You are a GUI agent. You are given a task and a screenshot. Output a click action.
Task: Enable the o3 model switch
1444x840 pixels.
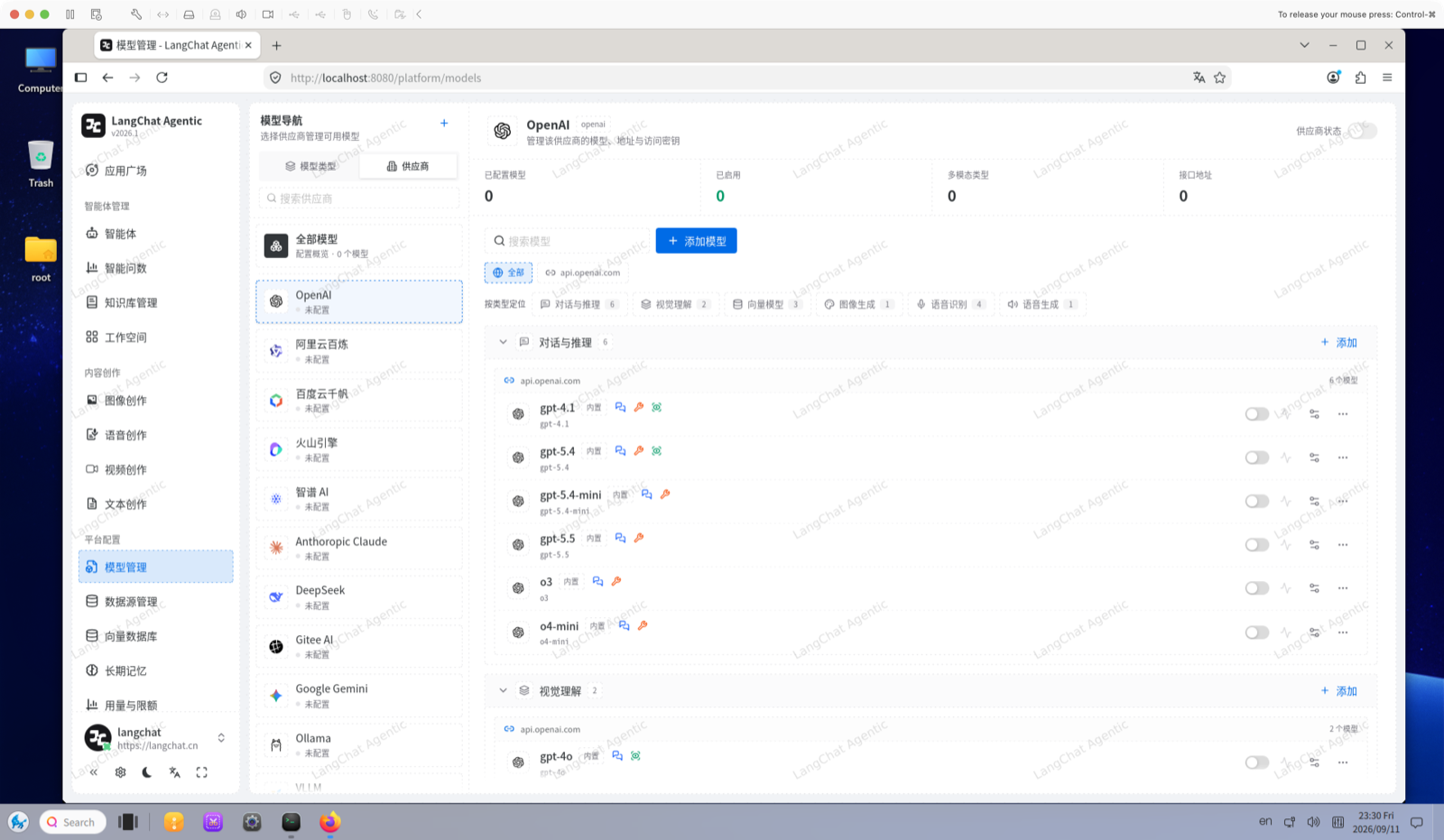(x=1256, y=588)
